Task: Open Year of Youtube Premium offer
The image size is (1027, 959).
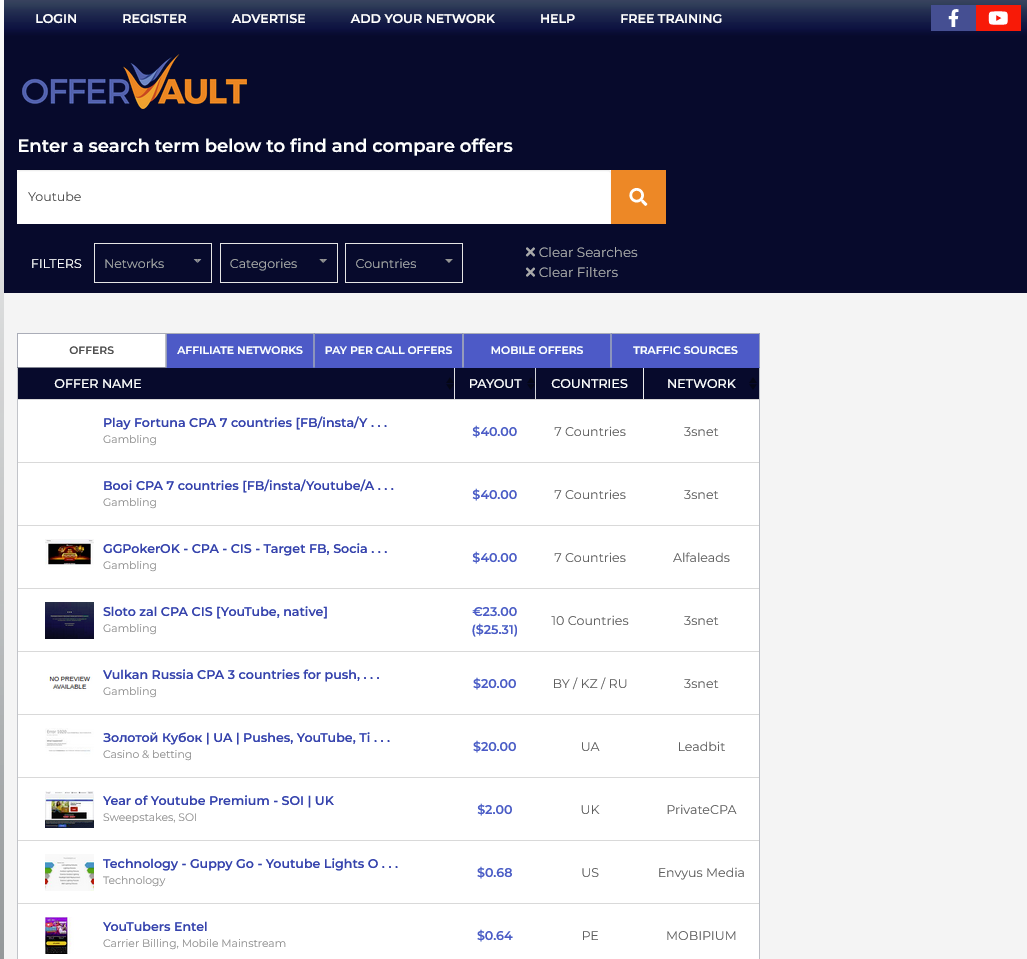Action: click(x=218, y=800)
